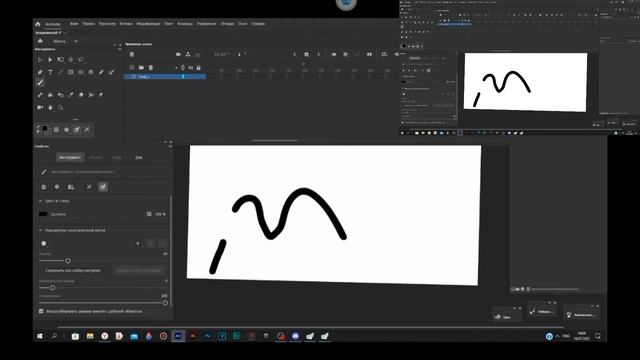
Task: Select the Lasso tool
Action: [81, 60]
